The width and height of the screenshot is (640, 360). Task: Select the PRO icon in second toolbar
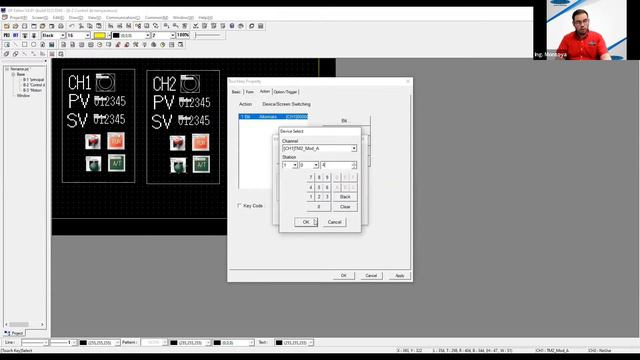click(x=7, y=36)
